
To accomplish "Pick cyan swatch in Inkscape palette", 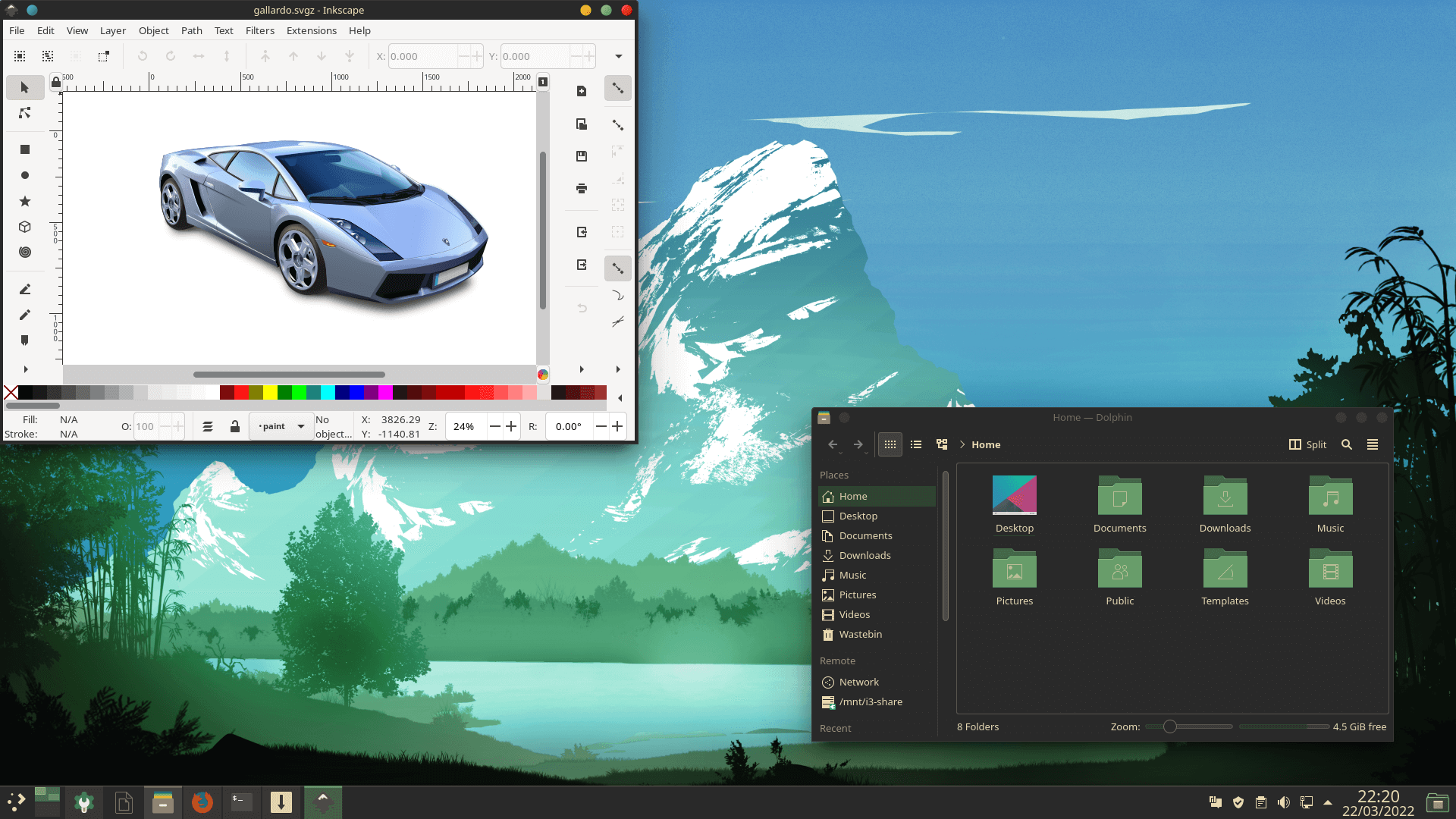I will pyautogui.click(x=328, y=392).
